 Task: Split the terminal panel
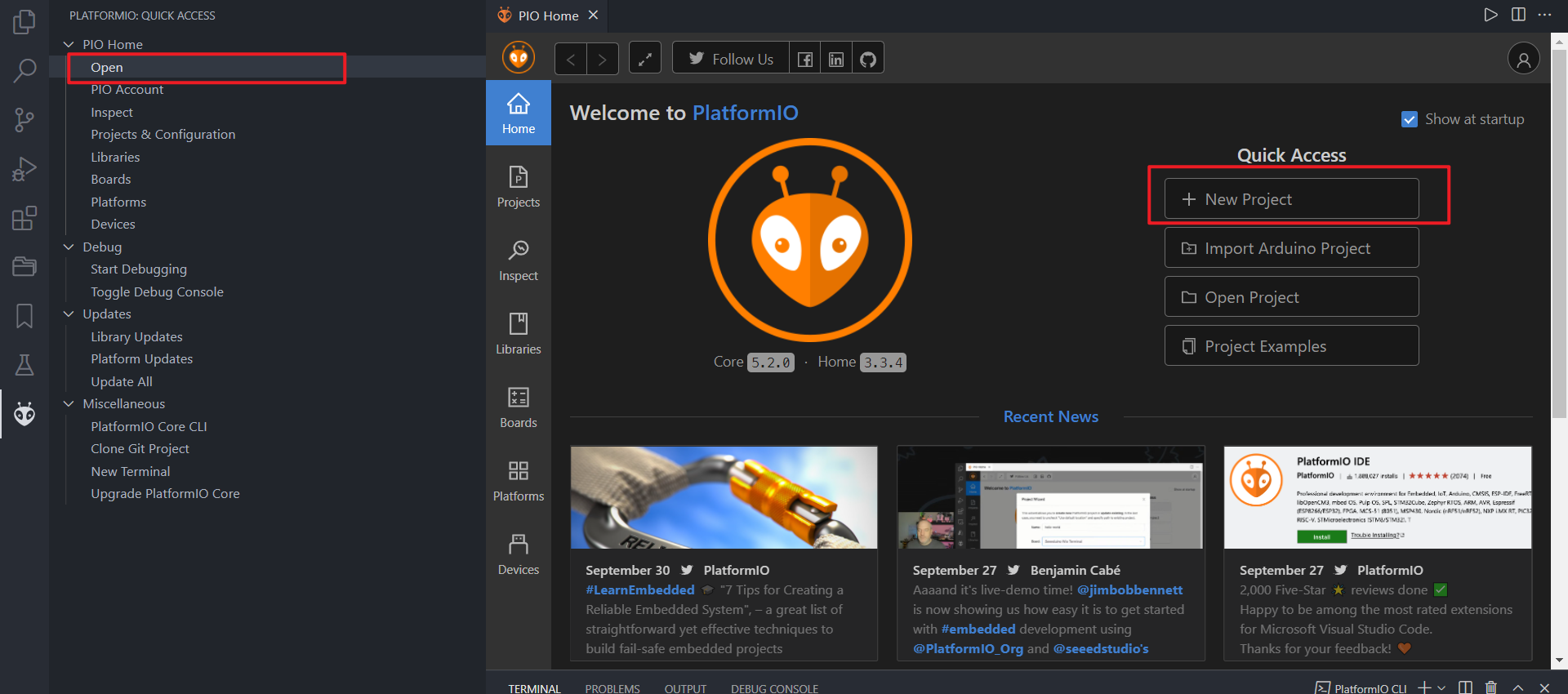point(1465,687)
